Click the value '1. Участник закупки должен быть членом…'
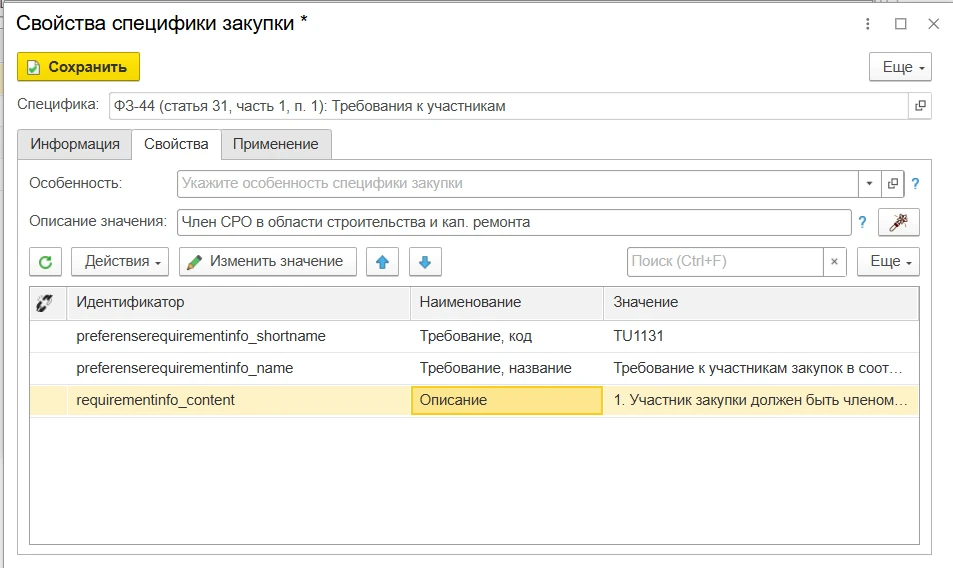 (761, 400)
